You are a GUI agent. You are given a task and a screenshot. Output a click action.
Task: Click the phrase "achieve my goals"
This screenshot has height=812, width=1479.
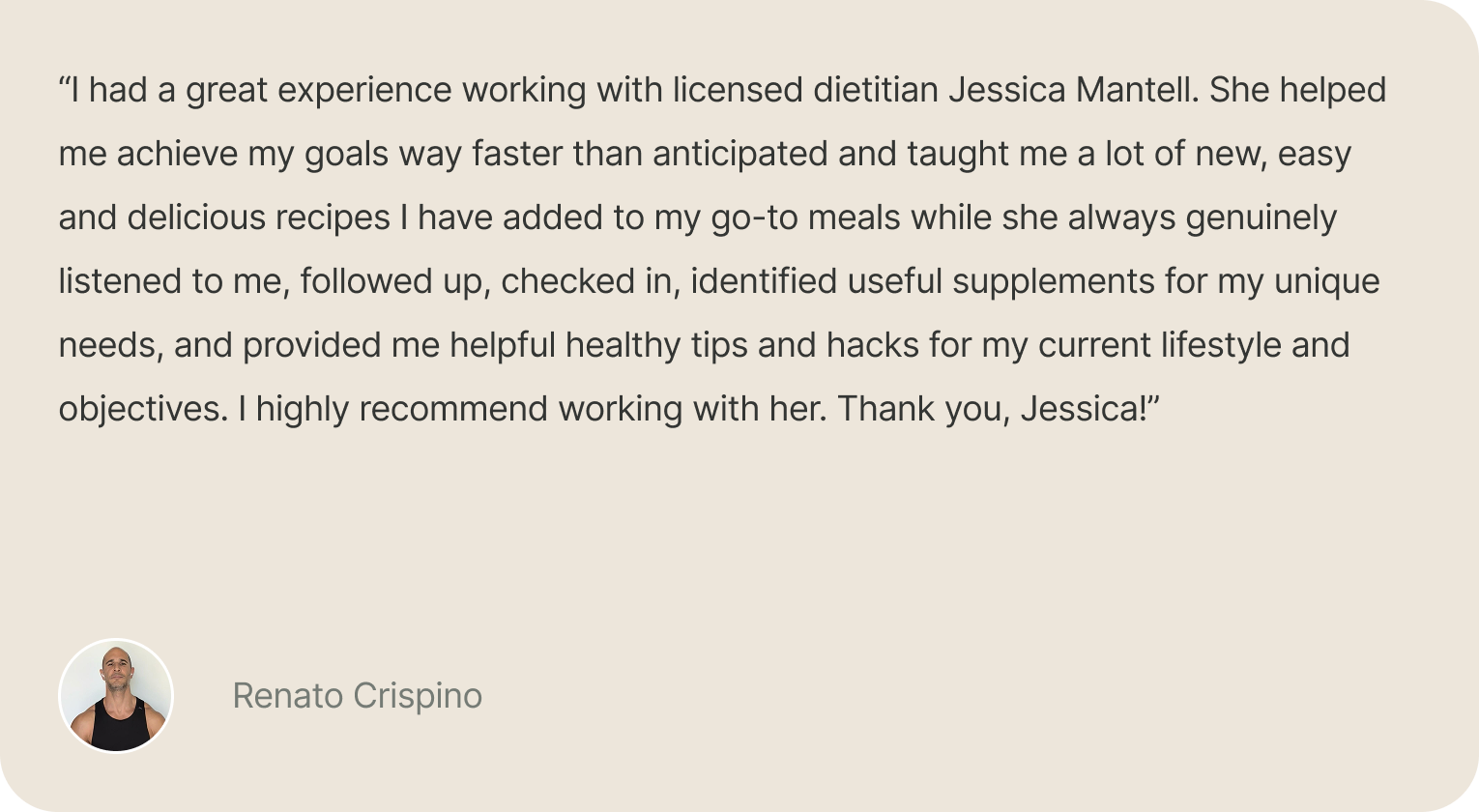coord(252,154)
